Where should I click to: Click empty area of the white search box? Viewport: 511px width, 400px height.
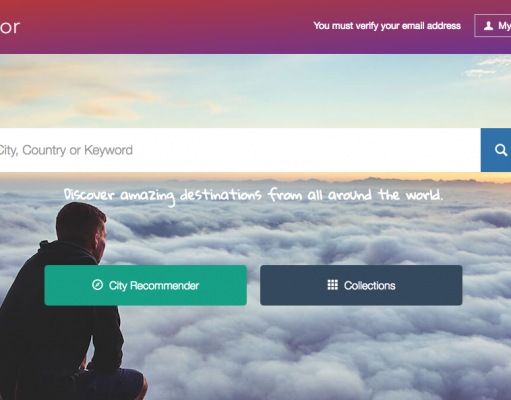pyautogui.click(x=300, y=150)
